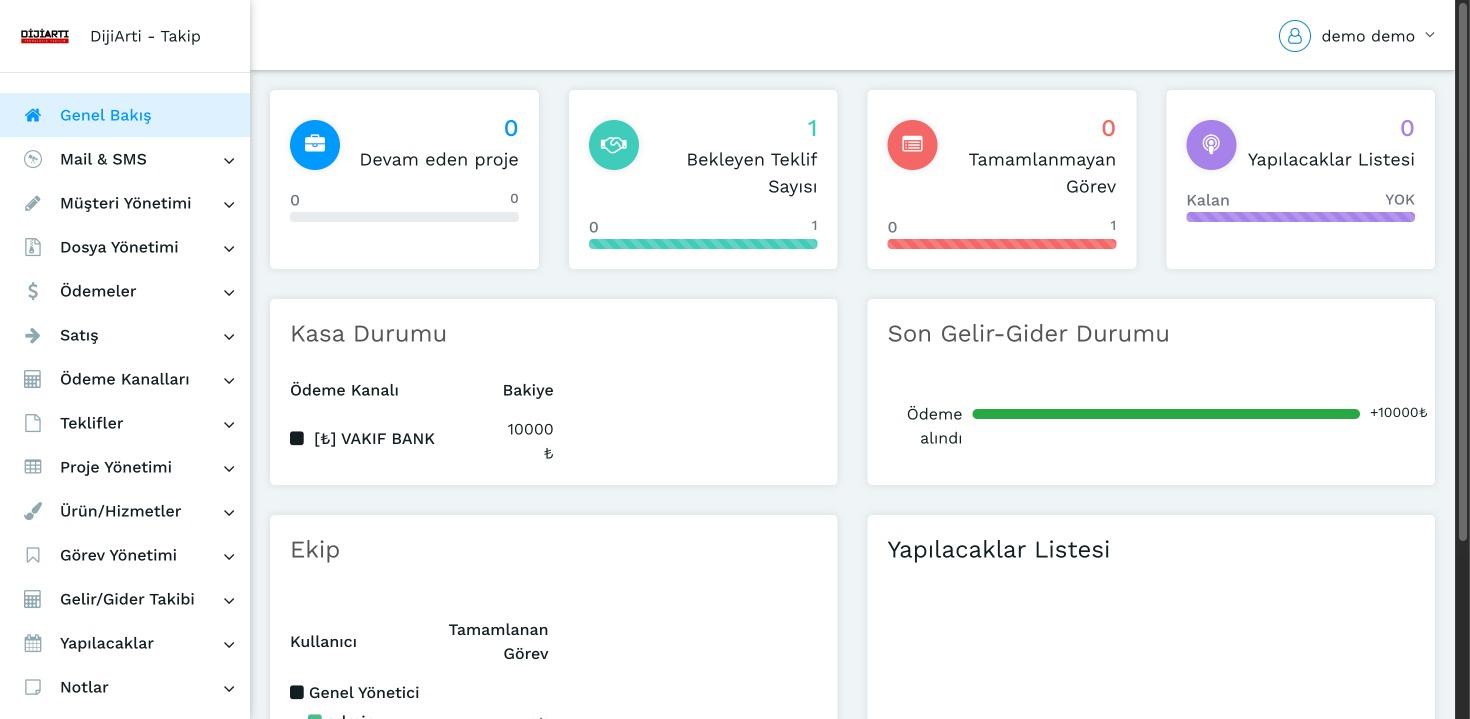Toggle the VAKIF BANK legend square

(x=297, y=438)
